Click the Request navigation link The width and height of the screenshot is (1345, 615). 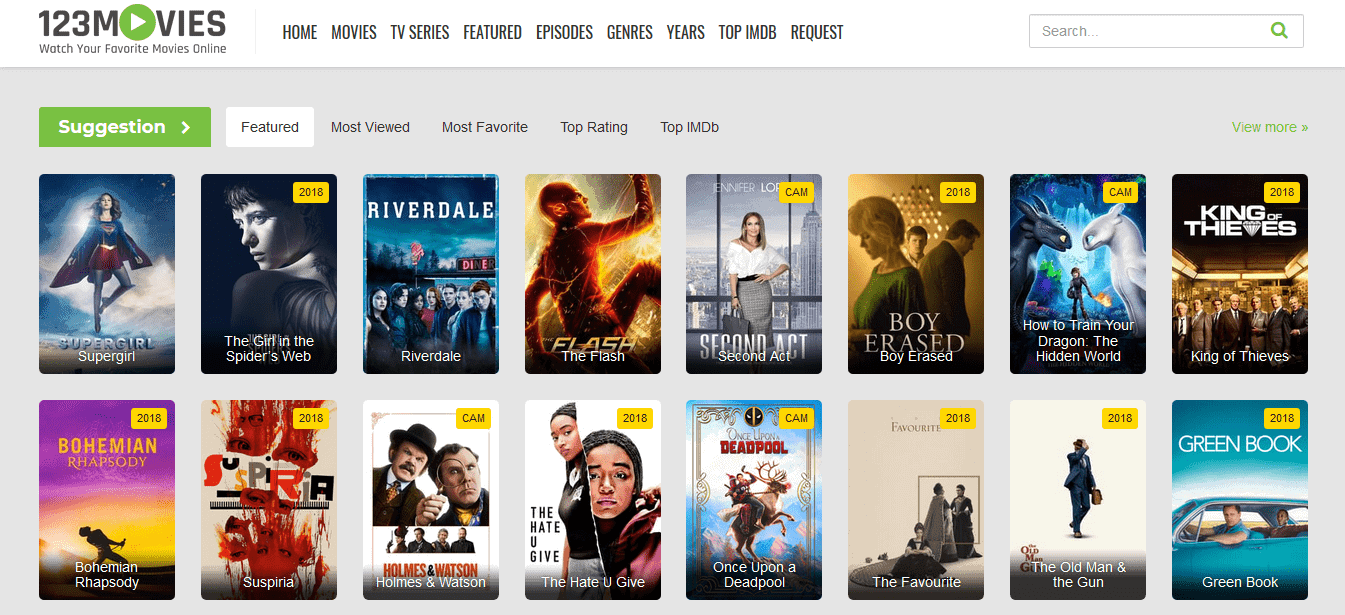pyautogui.click(x=817, y=32)
